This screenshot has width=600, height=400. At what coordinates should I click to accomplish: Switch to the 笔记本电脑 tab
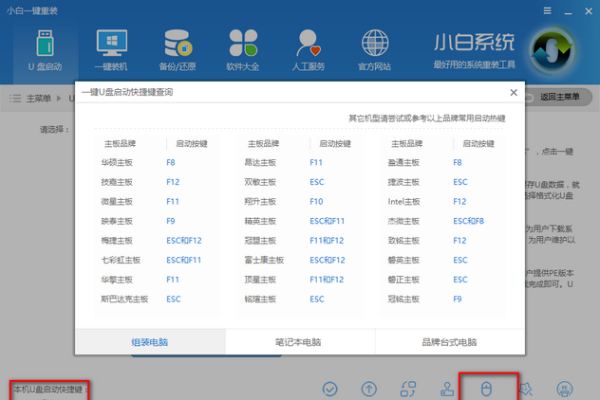pos(298,341)
